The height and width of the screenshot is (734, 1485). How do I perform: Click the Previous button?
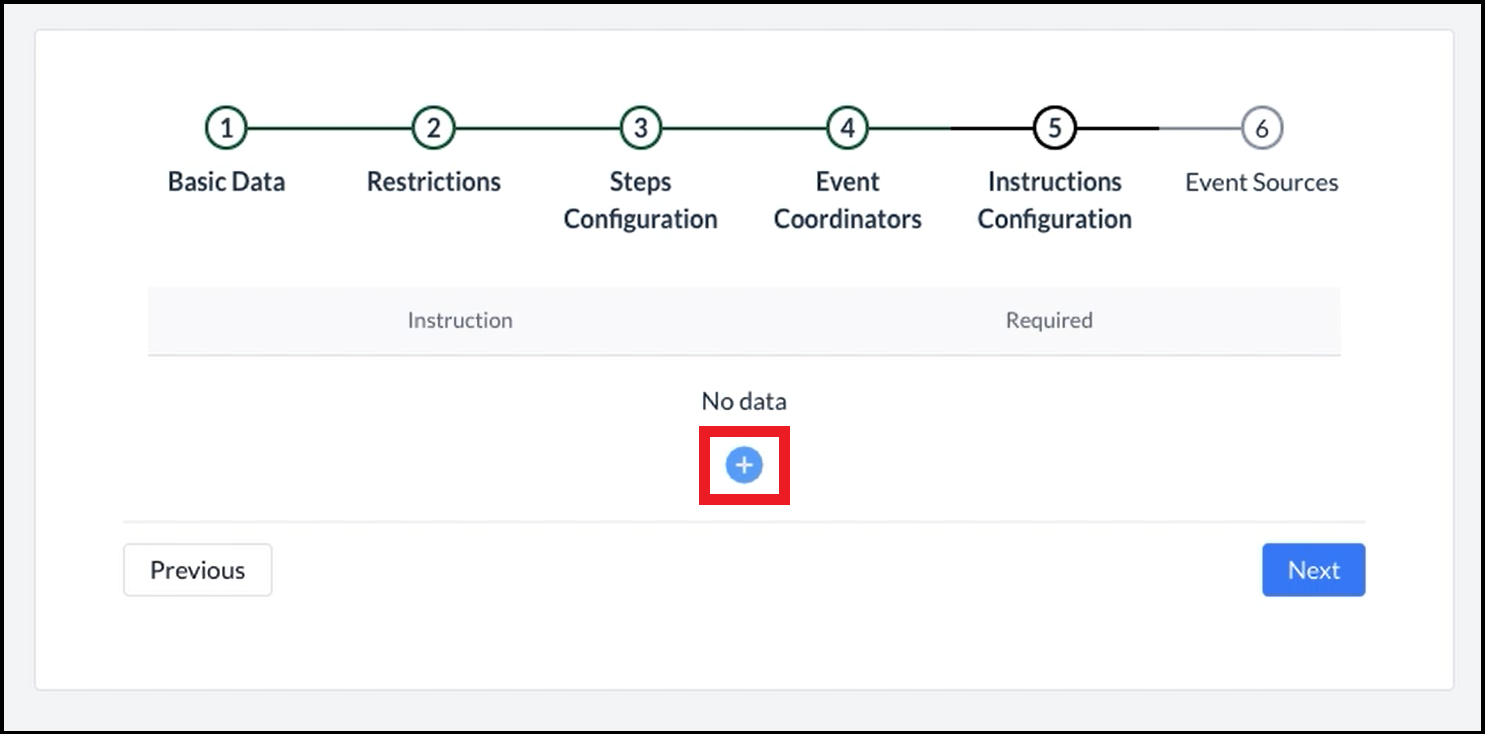click(x=197, y=570)
